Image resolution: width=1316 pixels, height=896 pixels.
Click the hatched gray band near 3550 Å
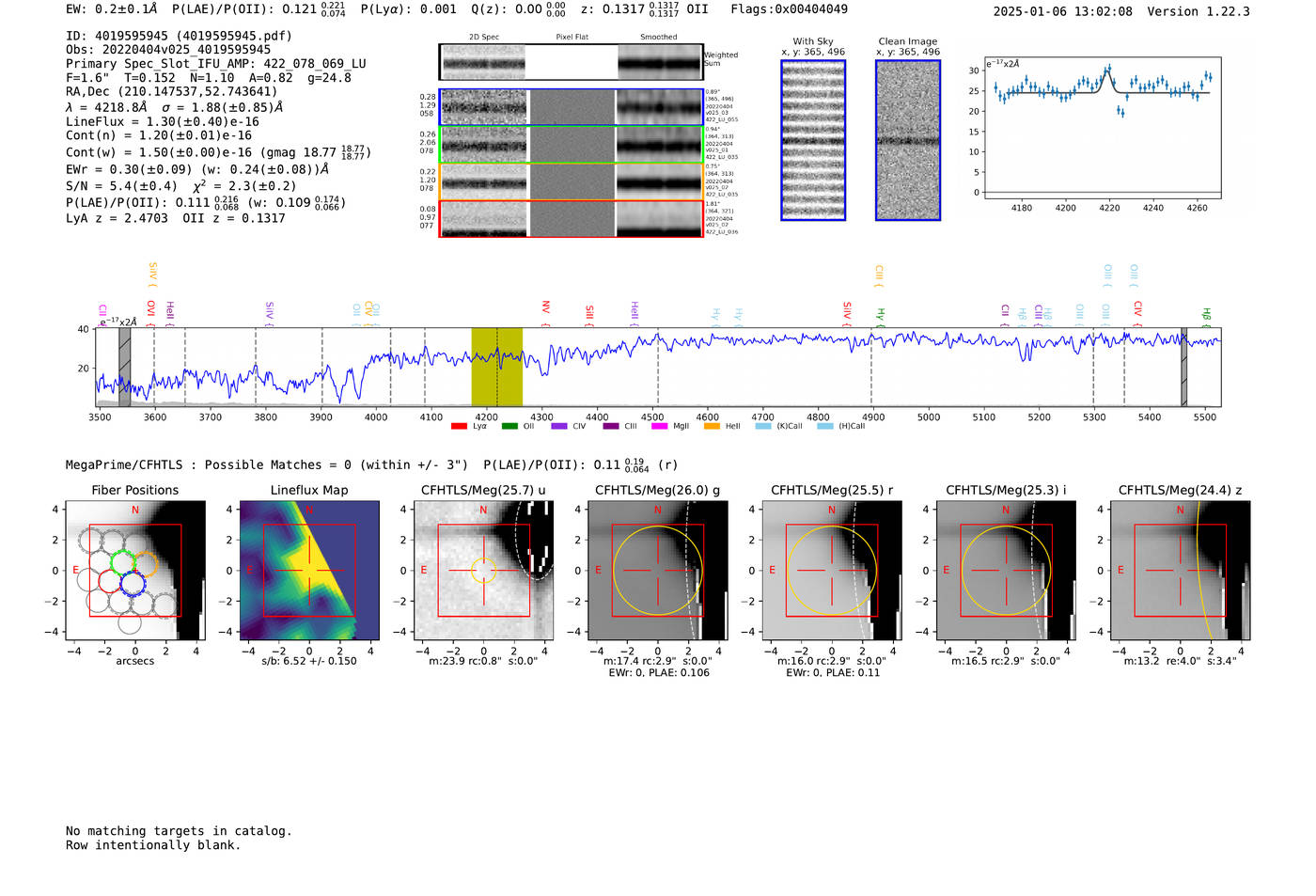click(125, 367)
